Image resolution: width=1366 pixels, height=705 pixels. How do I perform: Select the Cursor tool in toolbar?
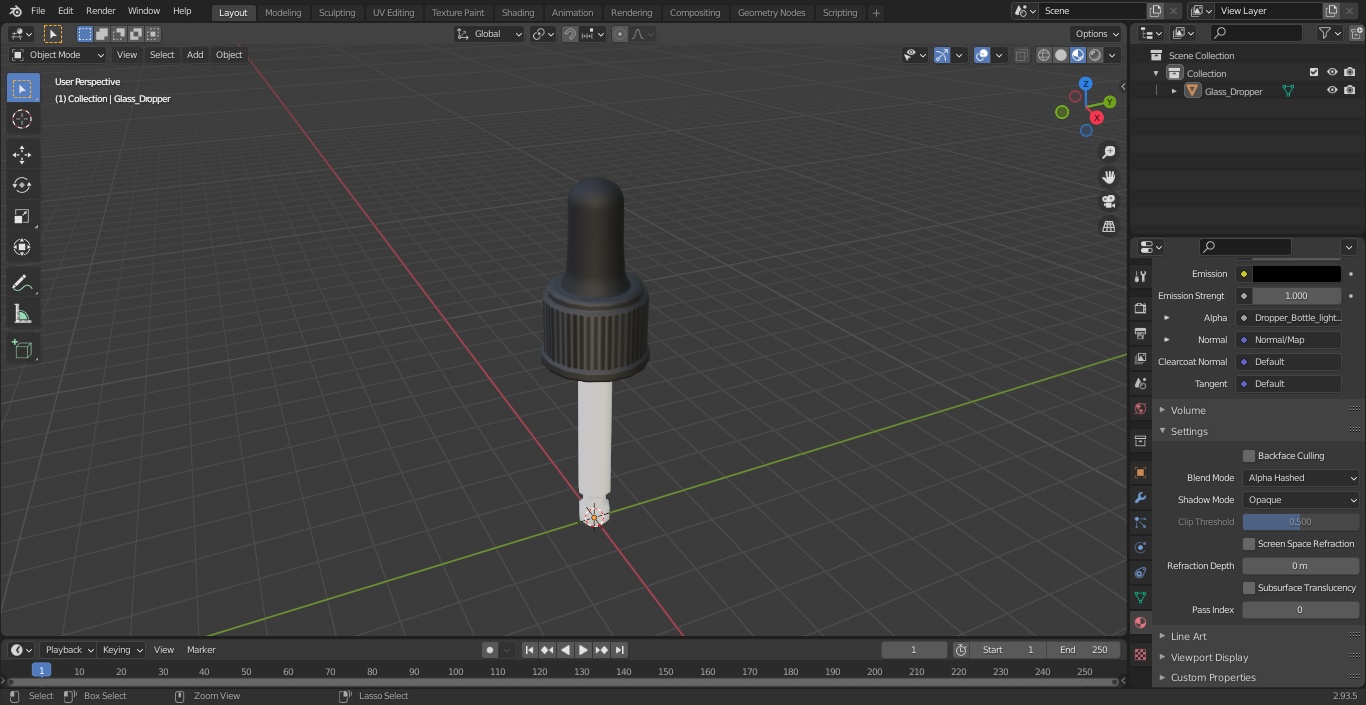(22, 119)
